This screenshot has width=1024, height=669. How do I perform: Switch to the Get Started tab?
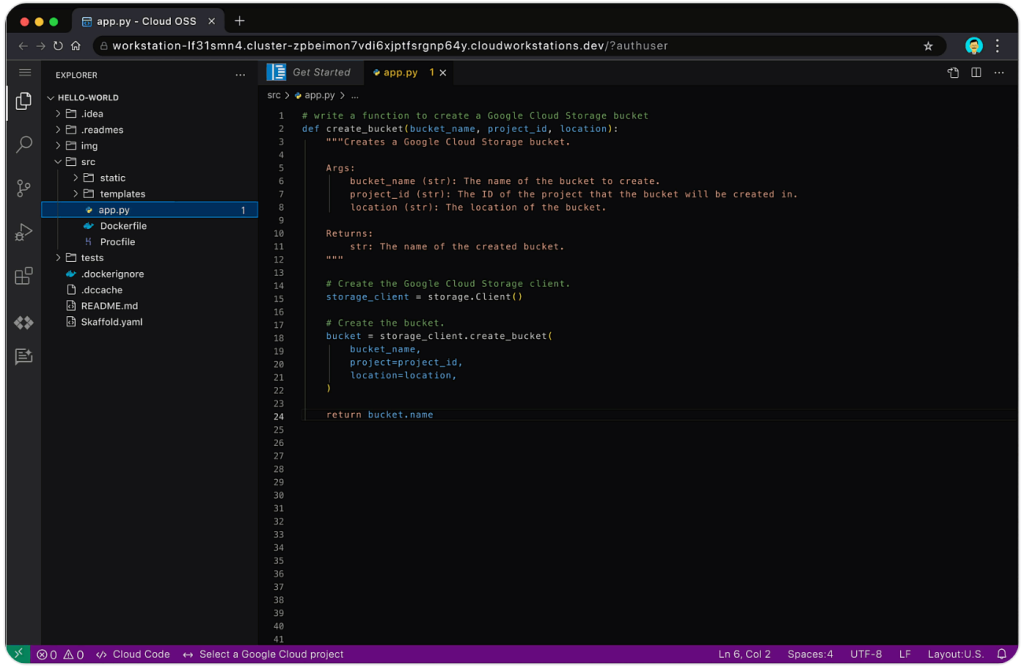[x=320, y=73]
